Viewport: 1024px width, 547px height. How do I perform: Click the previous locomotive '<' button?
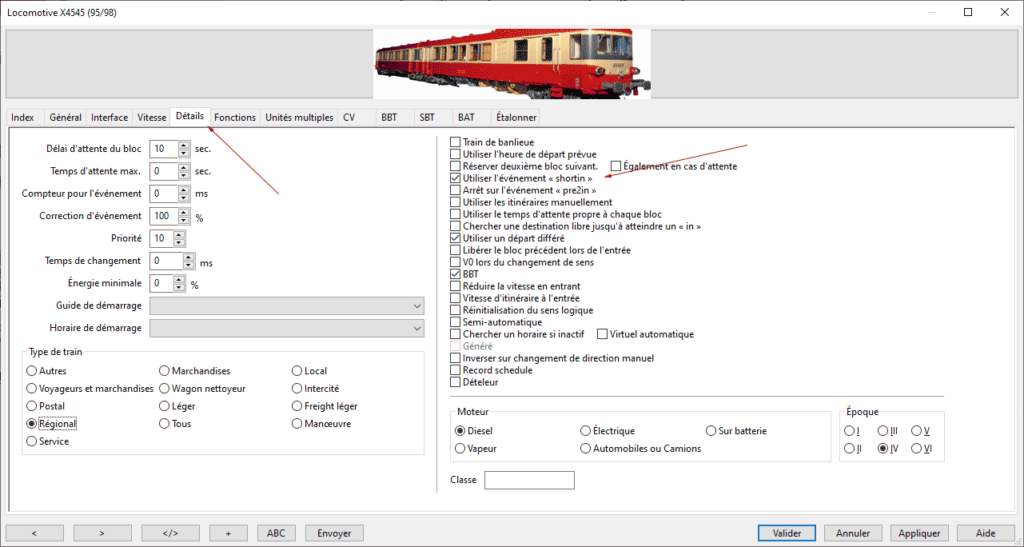[x=33, y=533]
